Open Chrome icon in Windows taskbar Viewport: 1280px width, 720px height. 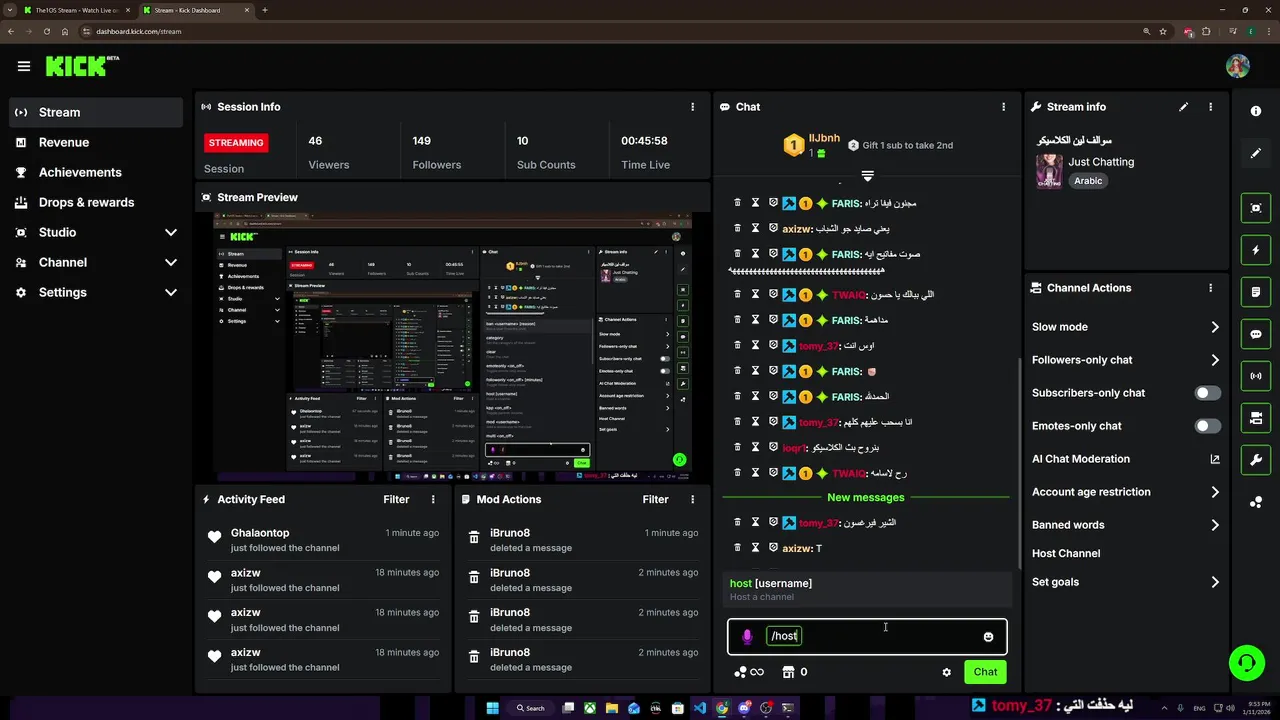pos(722,708)
